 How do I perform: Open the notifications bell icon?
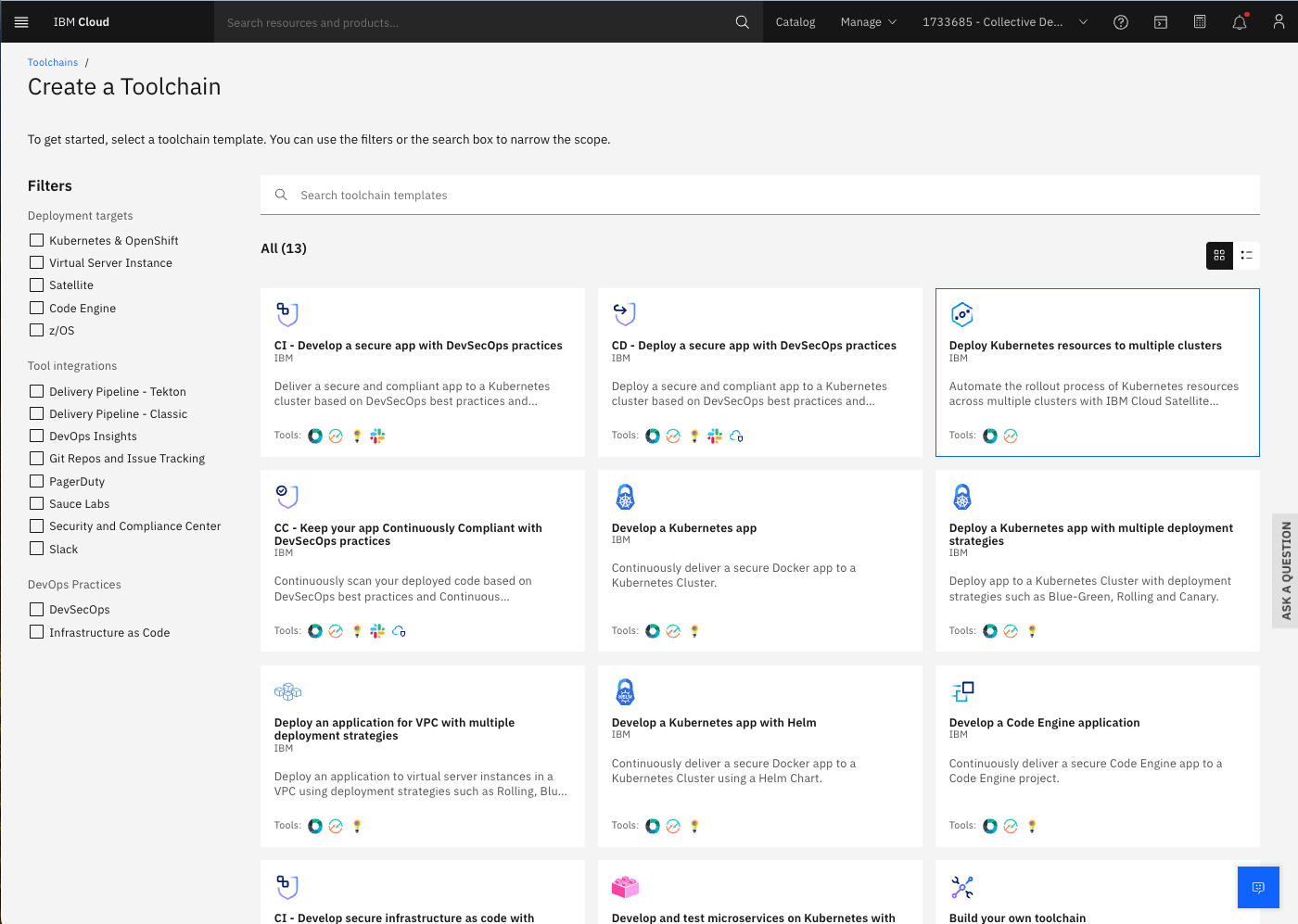pyautogui.click(x=1240, y=22)
